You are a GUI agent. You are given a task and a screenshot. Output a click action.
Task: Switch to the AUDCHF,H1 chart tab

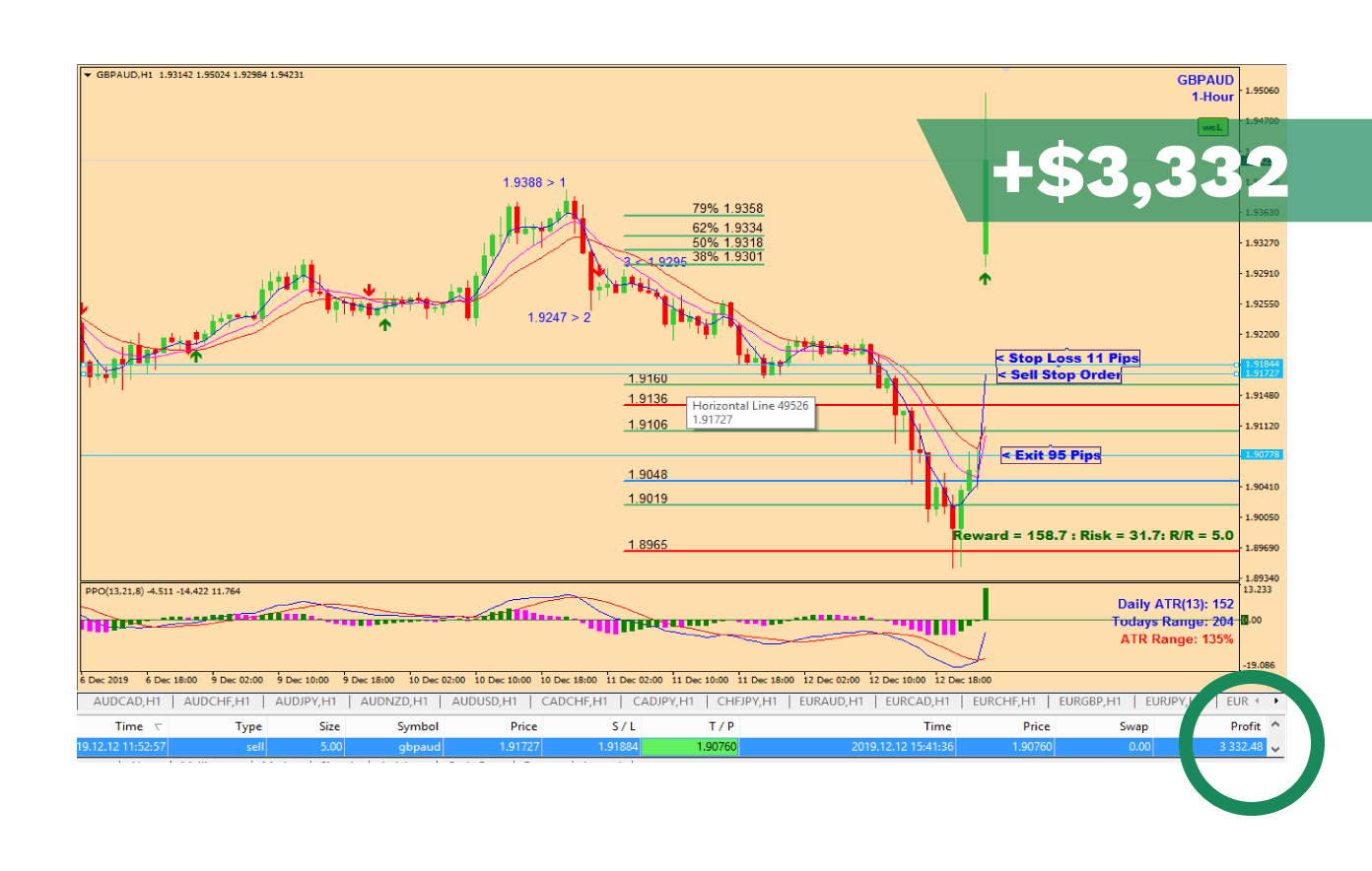(217, 702)
